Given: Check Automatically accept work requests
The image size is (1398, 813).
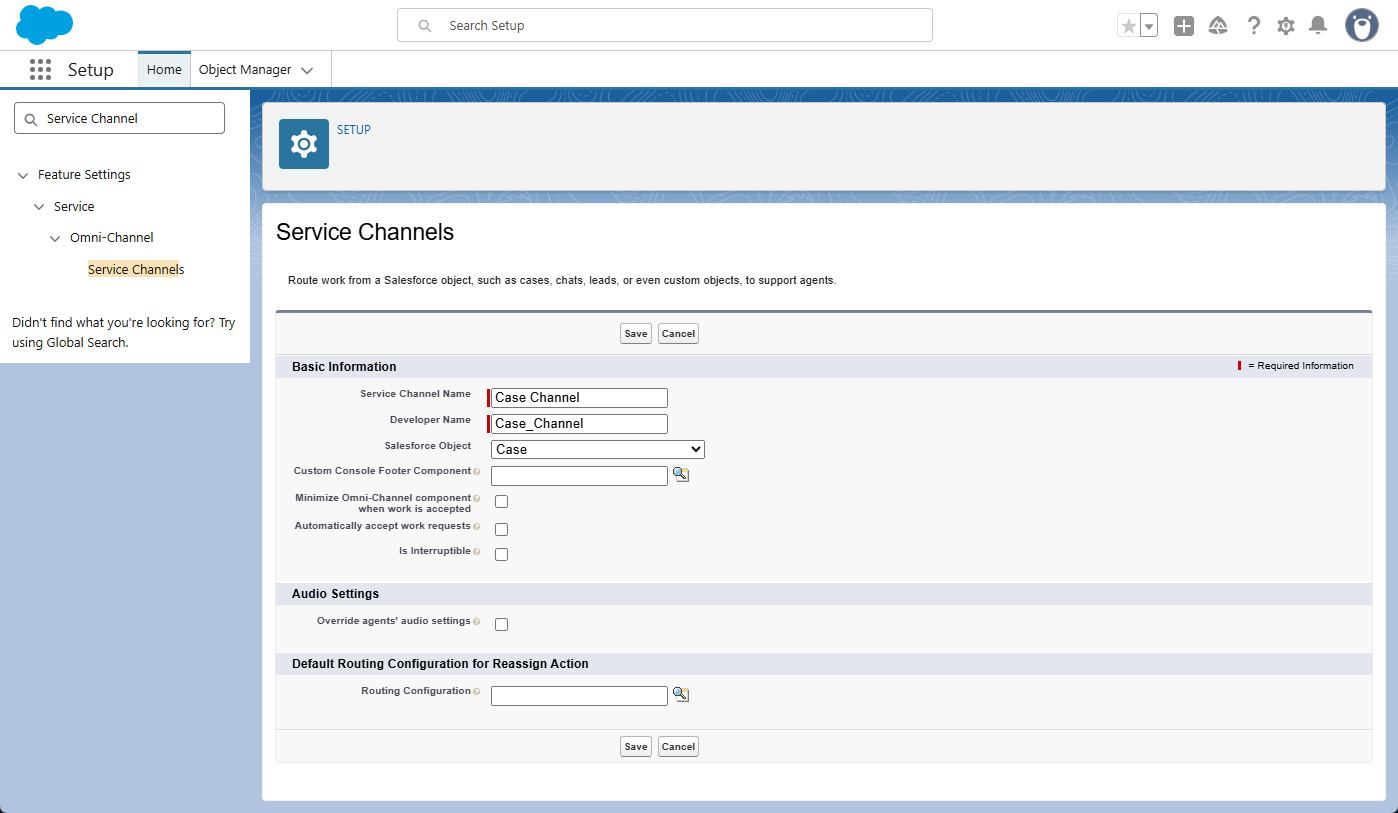Looking at the screenshot, I should (502, 529).
